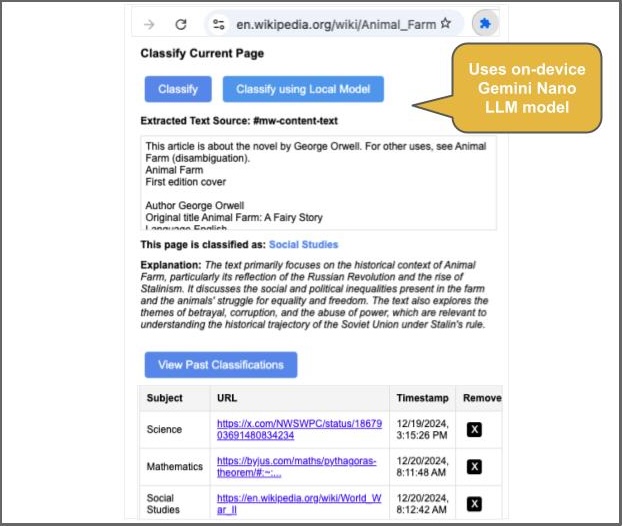Open site information icon in address bar
This screenshot has height=526, width=622.
click(219, 25)
